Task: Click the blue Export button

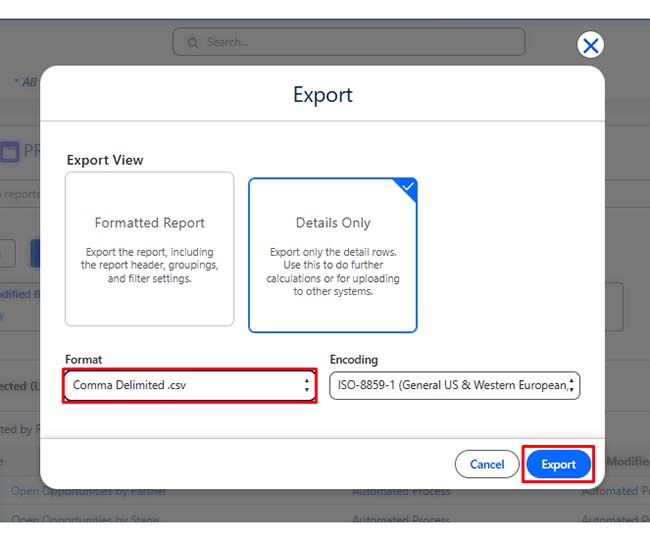Action: point(558,464)
